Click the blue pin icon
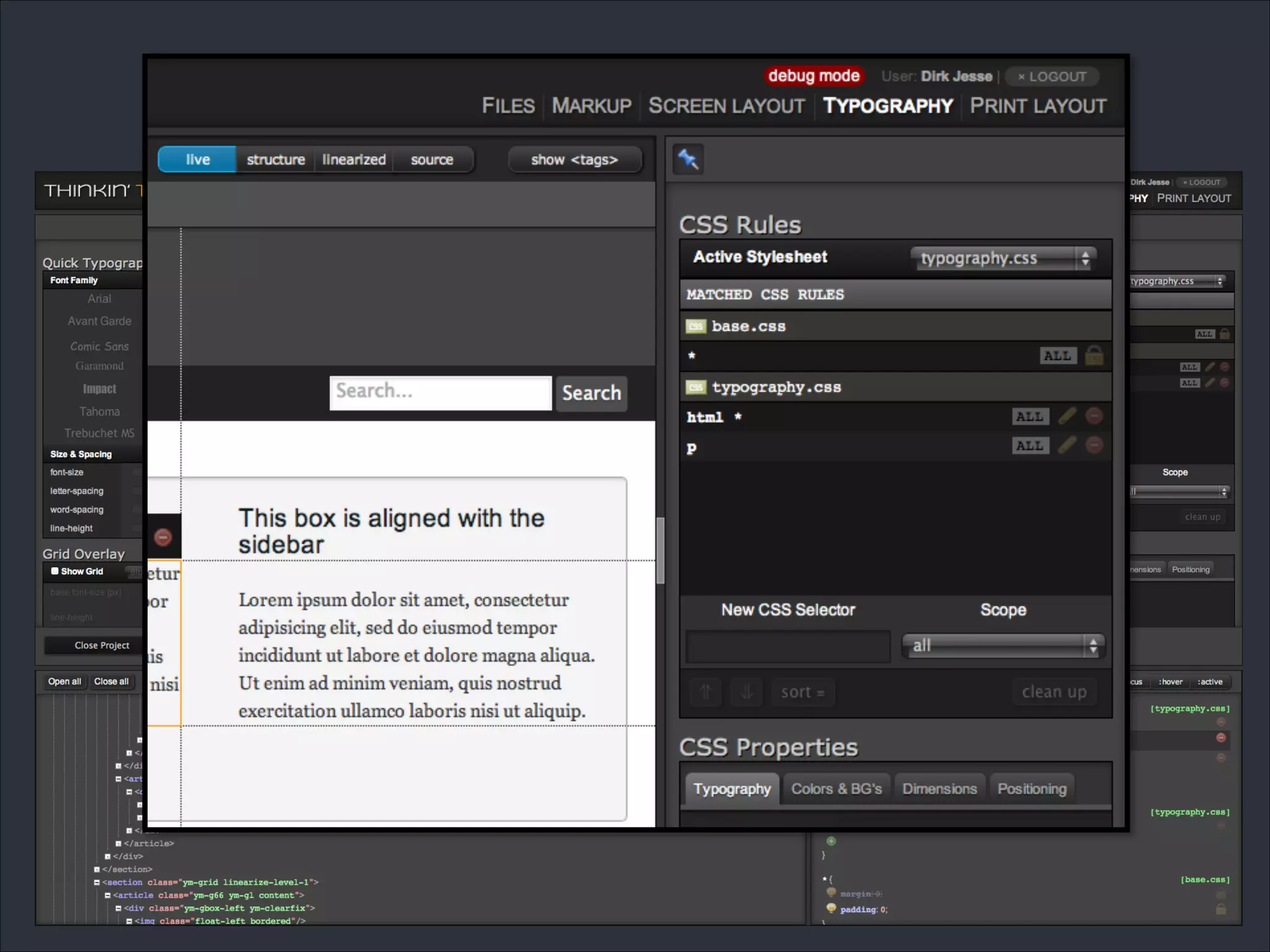 (x=688, y=159)
